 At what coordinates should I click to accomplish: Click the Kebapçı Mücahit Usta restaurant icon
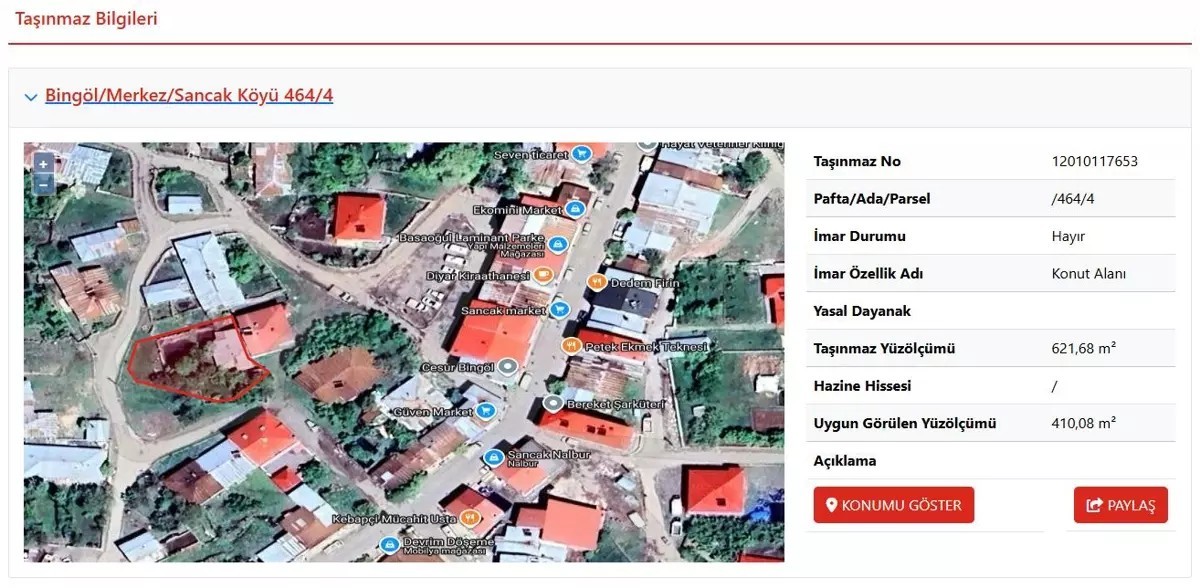pyautogui.click(x=468, y=518)
